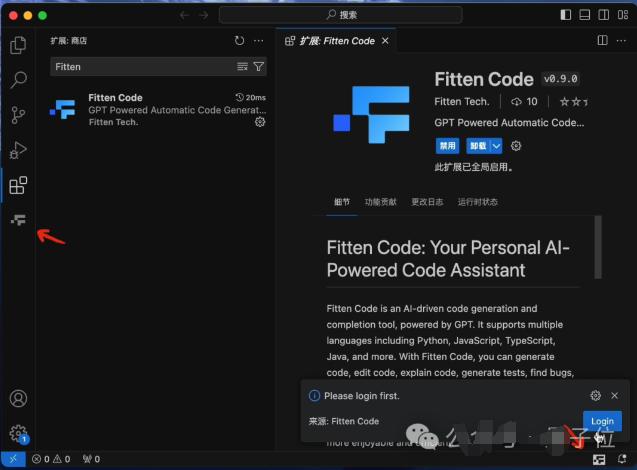Open the Explorer view in activity bar

click(x=18, y=45)
